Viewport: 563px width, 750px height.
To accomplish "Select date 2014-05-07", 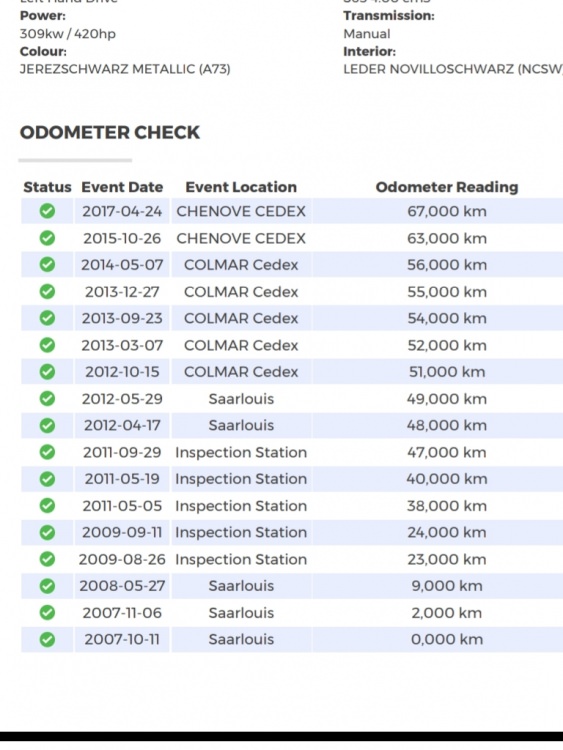I will (x=122, y=265).
